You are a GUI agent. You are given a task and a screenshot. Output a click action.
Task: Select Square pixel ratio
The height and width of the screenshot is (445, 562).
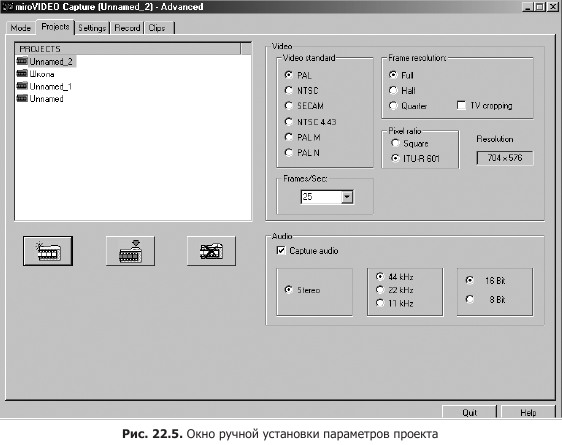point(395,143)
